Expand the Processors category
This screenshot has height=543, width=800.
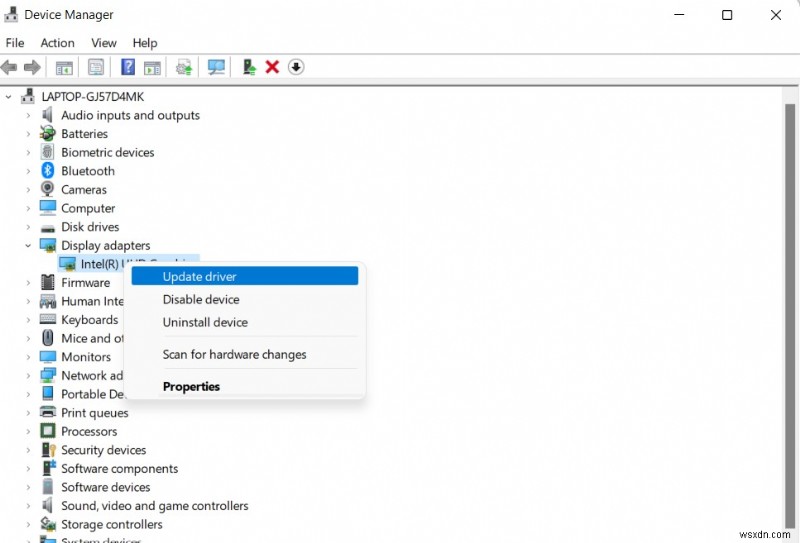(x=28, y=432)
